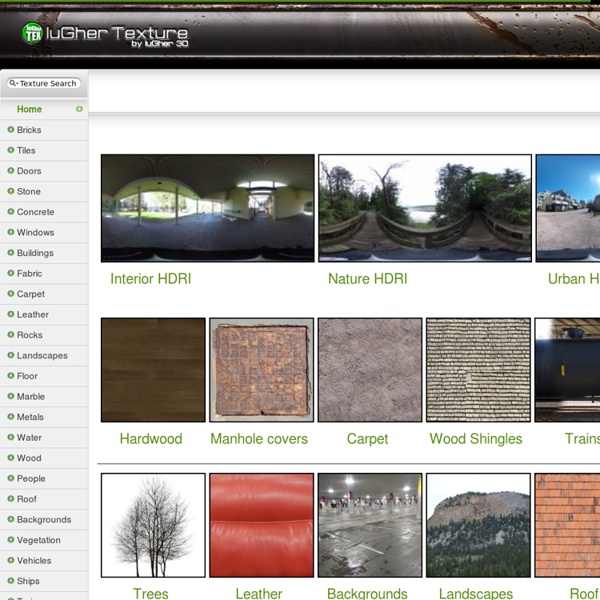This screenshot has height=600, width=600.
Task: Click Landscapes in the sidebar menu
Action: [x=42, y=356]
